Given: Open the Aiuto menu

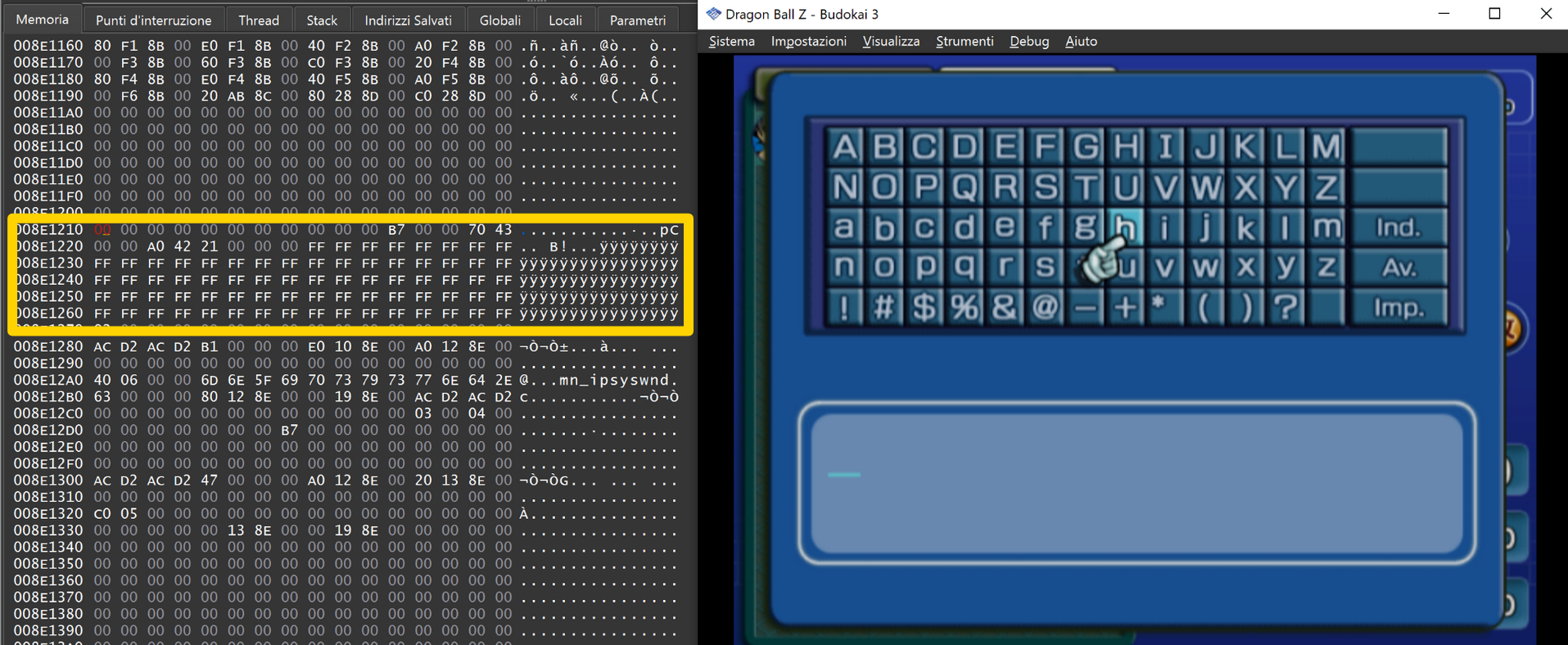Looking at the screenshot, I should point(1081,41).
